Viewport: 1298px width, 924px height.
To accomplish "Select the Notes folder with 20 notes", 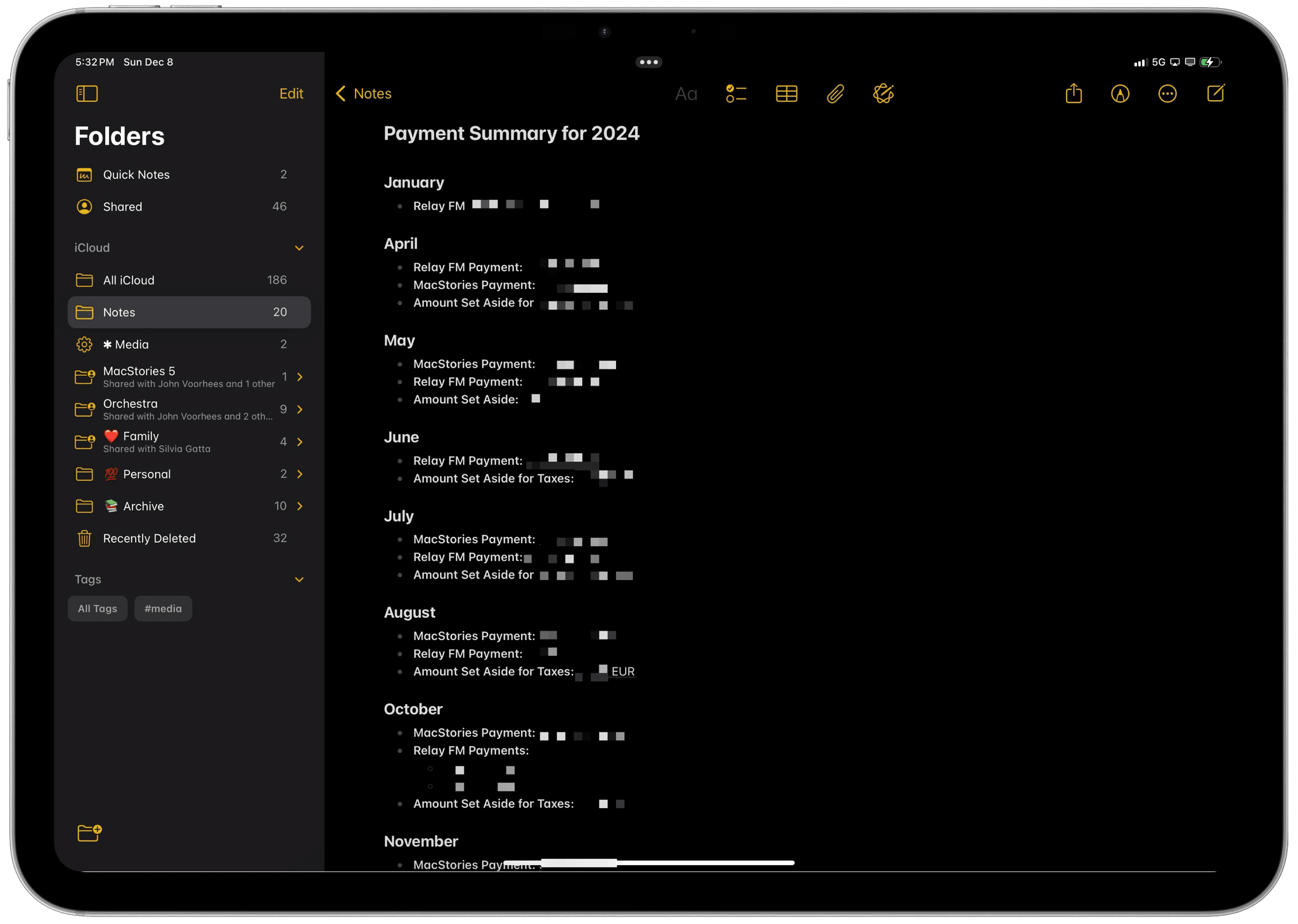I will pyautogui.click(x=189, y=312).
